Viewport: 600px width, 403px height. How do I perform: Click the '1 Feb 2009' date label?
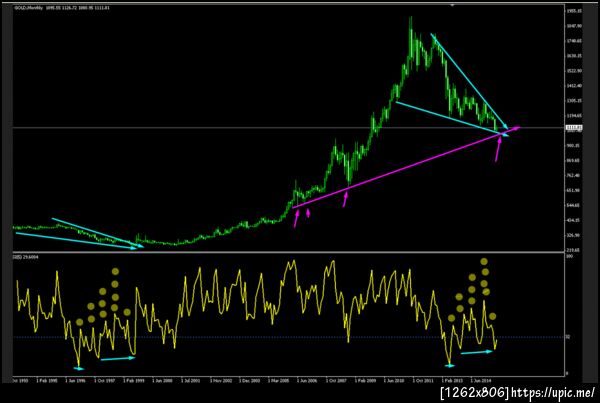(x=365, y=381)
